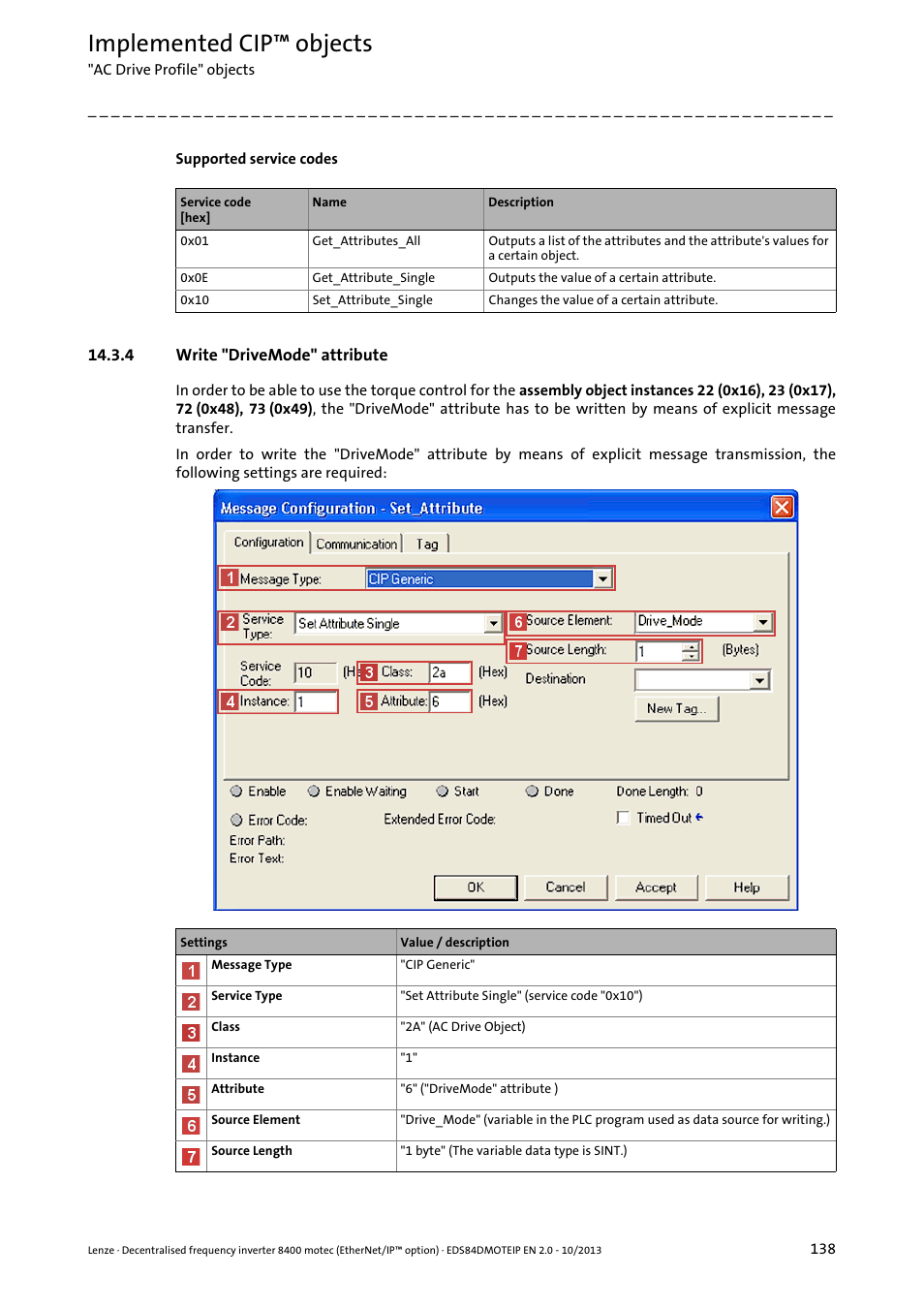
Task: Click the page number 138
Action: [822, 1249]
